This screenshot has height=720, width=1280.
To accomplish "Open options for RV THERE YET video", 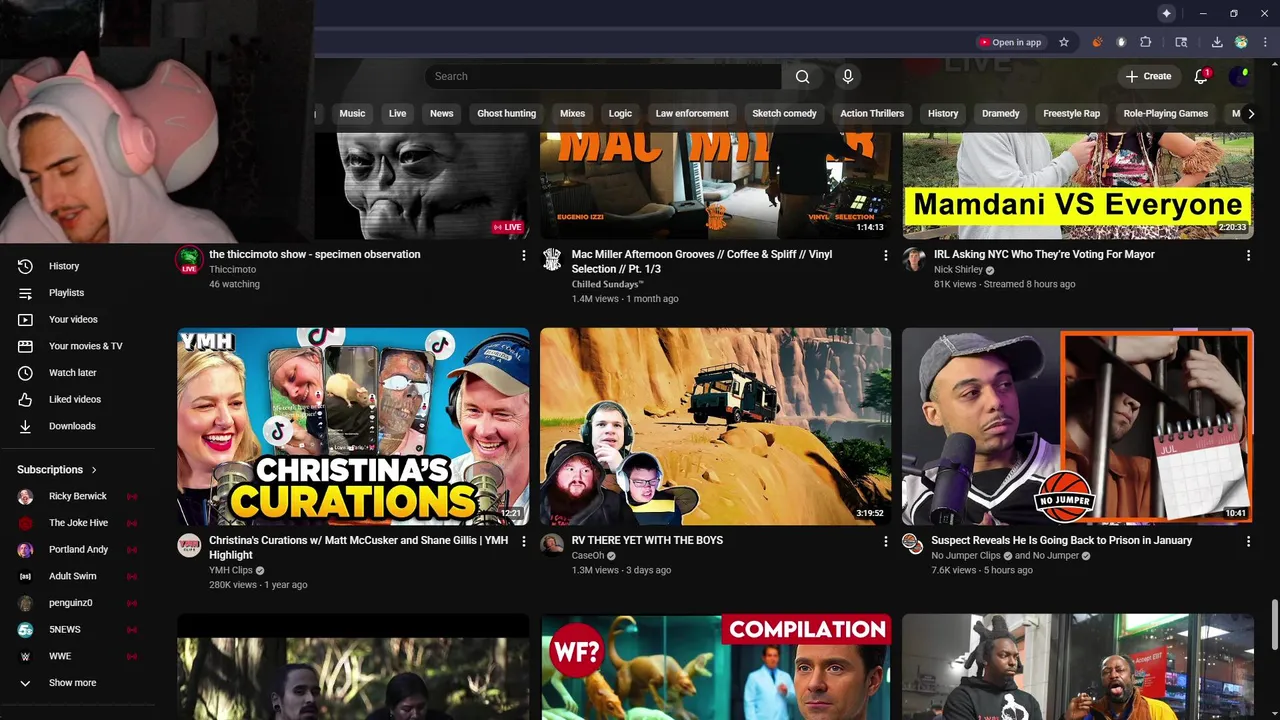I will pos(885,541).
